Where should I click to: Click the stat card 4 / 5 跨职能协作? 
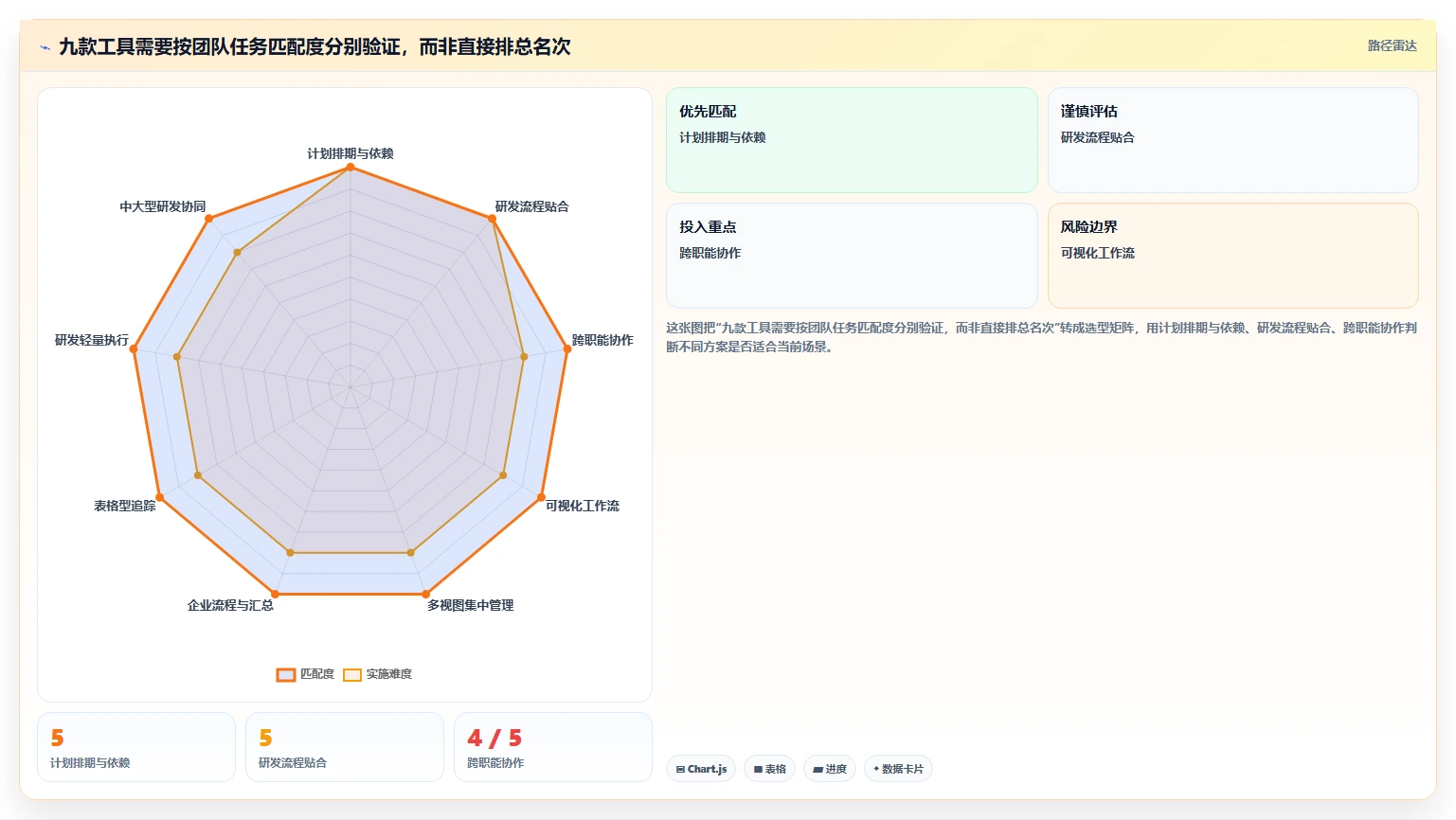coord(553,747)
